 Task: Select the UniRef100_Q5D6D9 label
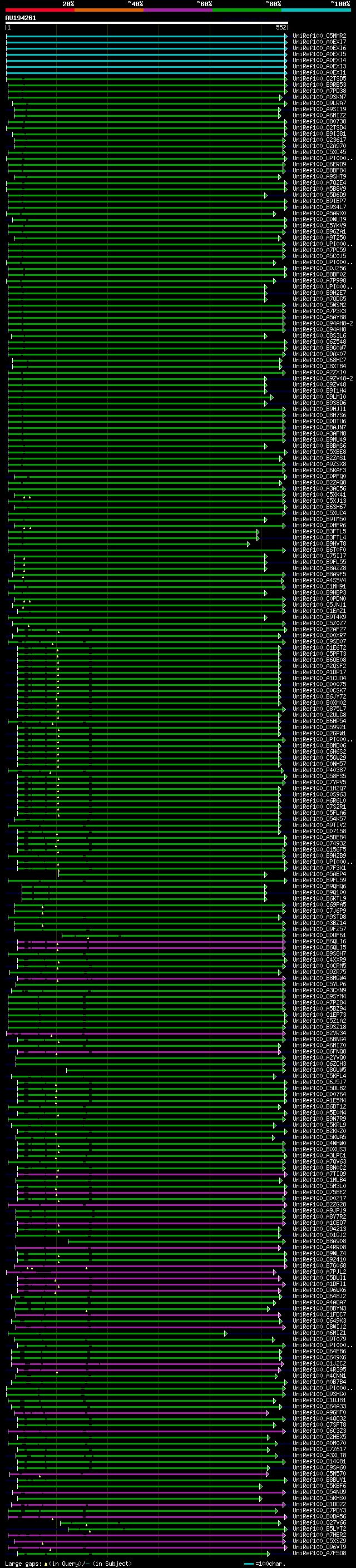click(319, 195)
